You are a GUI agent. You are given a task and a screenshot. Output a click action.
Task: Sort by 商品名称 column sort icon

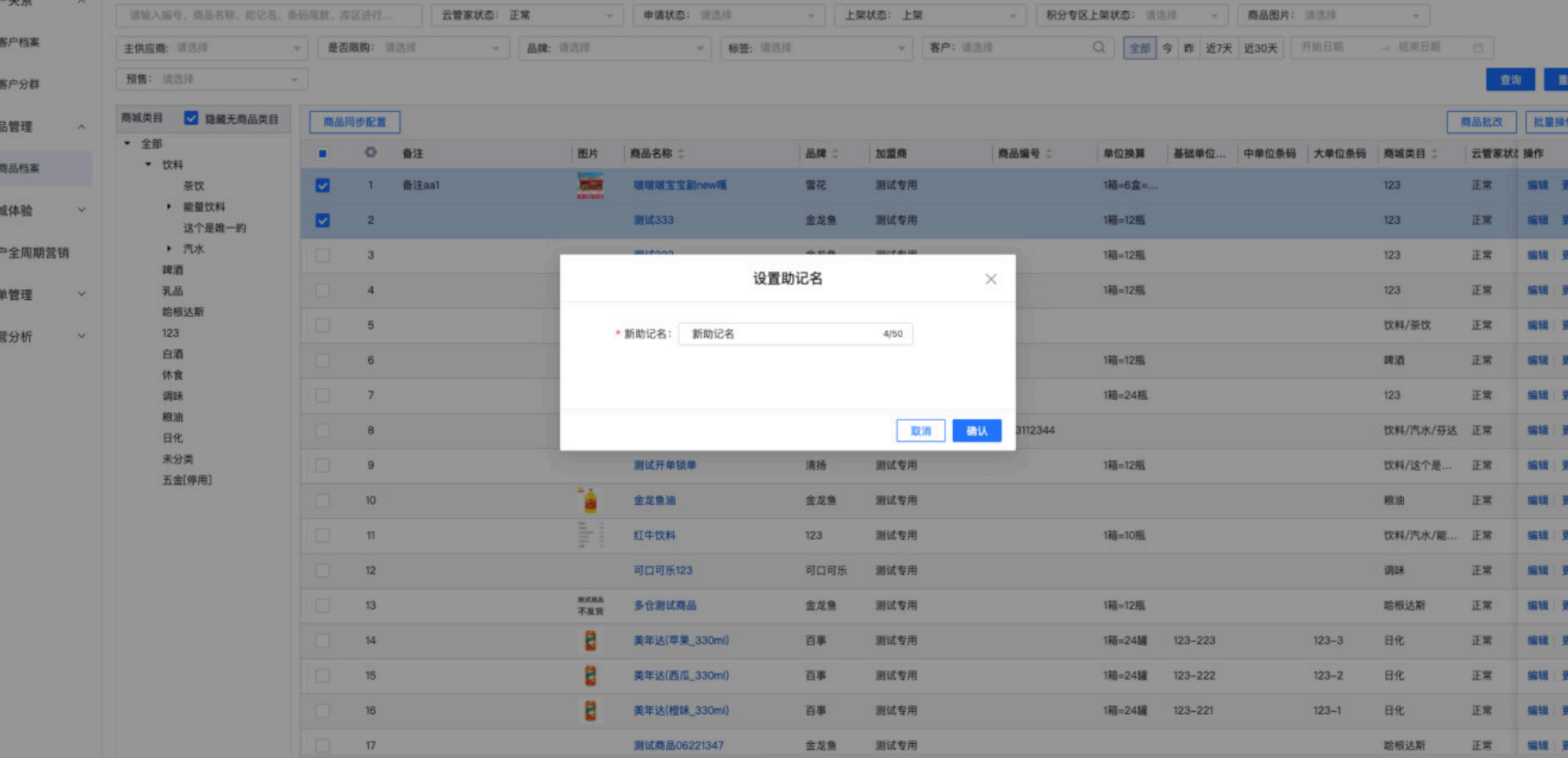tap(681, 153)
